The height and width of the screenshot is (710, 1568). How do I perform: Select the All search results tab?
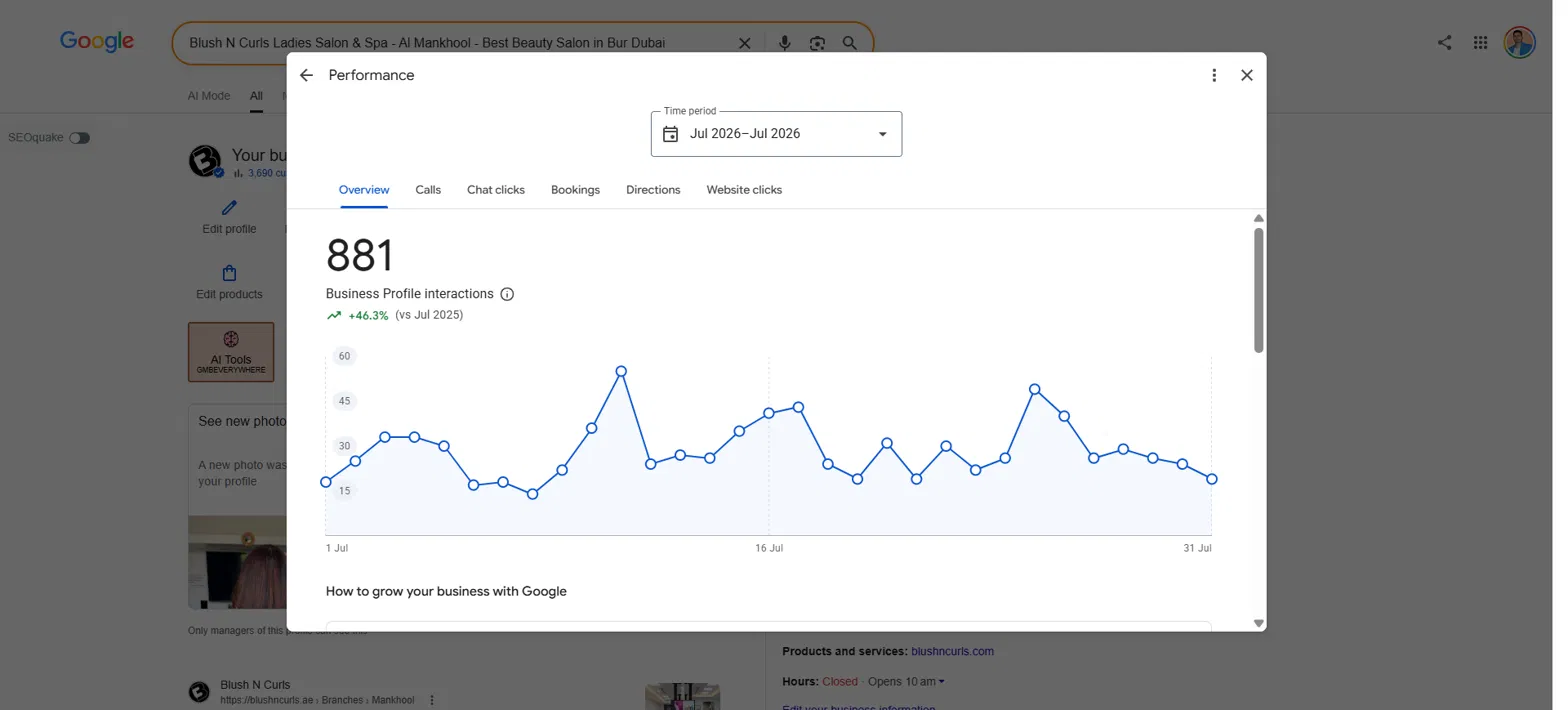pos(256,96)
